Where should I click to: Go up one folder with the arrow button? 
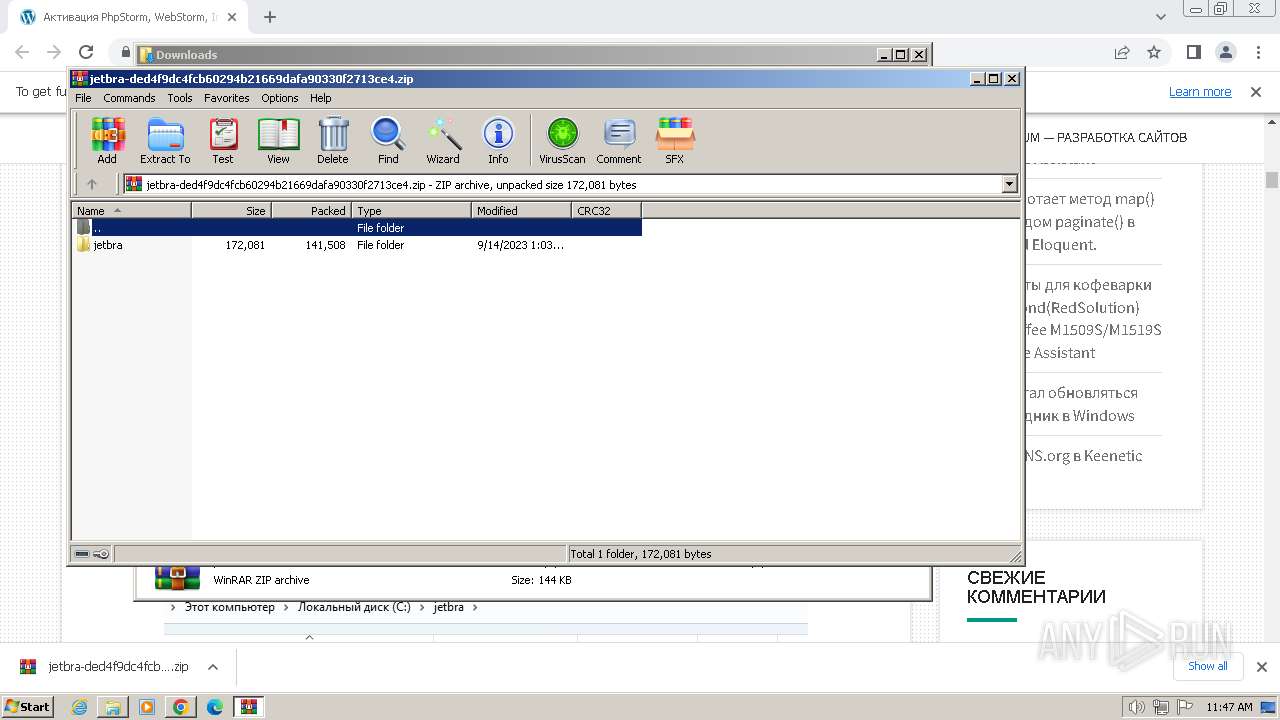point(92,184)
